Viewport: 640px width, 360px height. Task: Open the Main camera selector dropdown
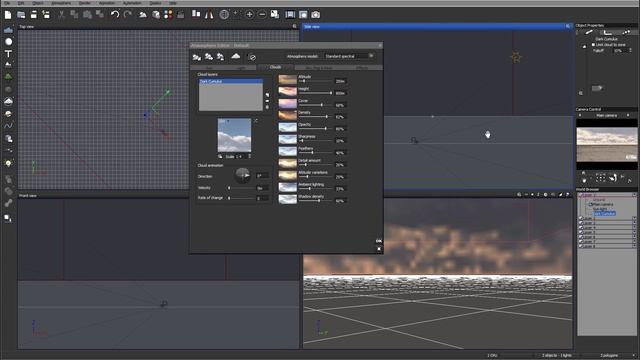[607, 116]
